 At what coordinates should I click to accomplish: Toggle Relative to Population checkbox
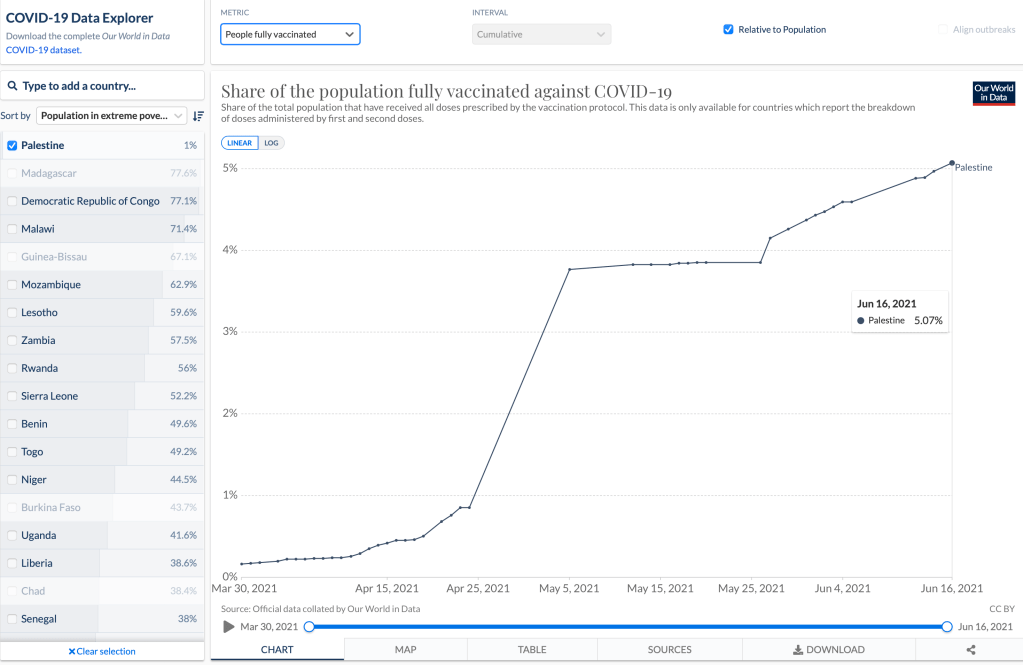click(728, 30)
